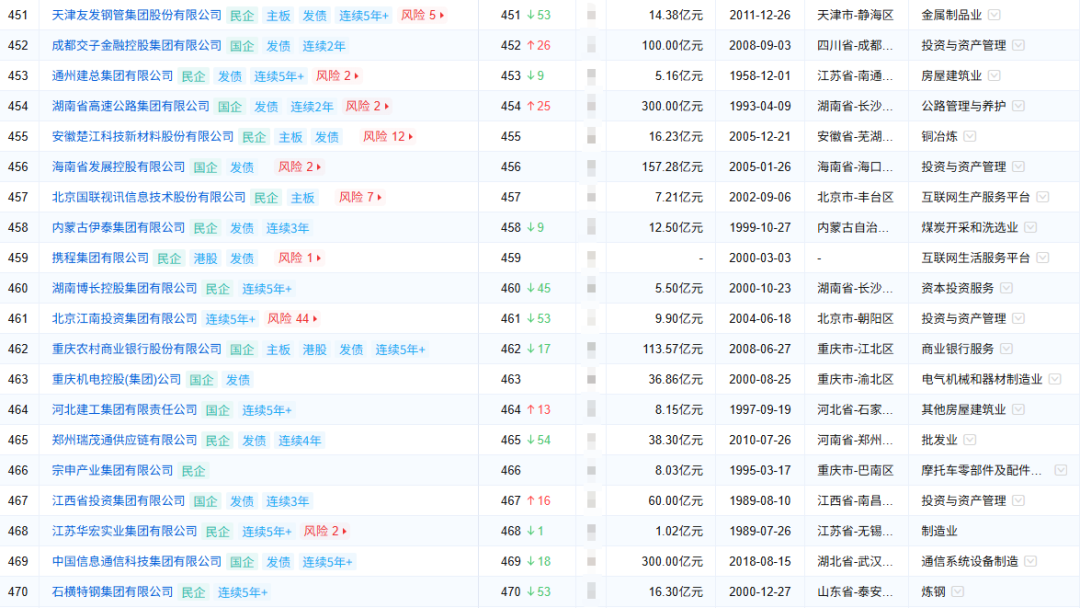1080x608 pixels.
Task: Select date 2018-08-15 cell
Action: [760, 561]
